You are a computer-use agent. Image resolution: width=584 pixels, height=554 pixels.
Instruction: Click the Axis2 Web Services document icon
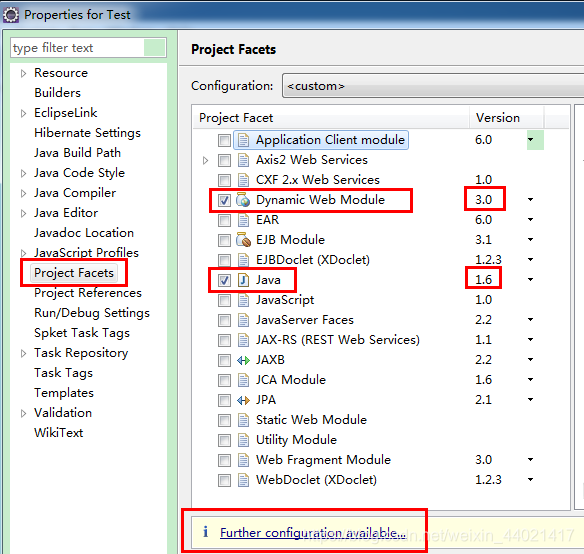[x=243, y=160]
